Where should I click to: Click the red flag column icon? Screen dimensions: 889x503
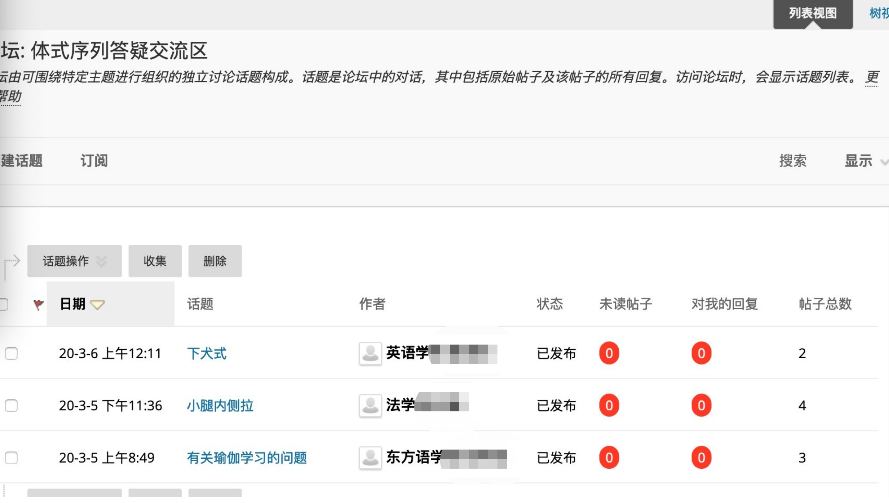coord(39,305)
